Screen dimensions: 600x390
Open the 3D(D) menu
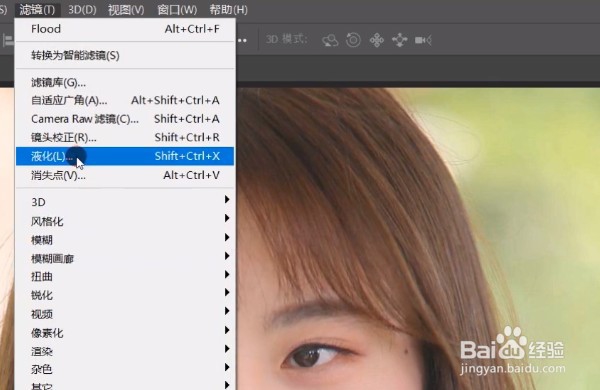click(82, 9)
